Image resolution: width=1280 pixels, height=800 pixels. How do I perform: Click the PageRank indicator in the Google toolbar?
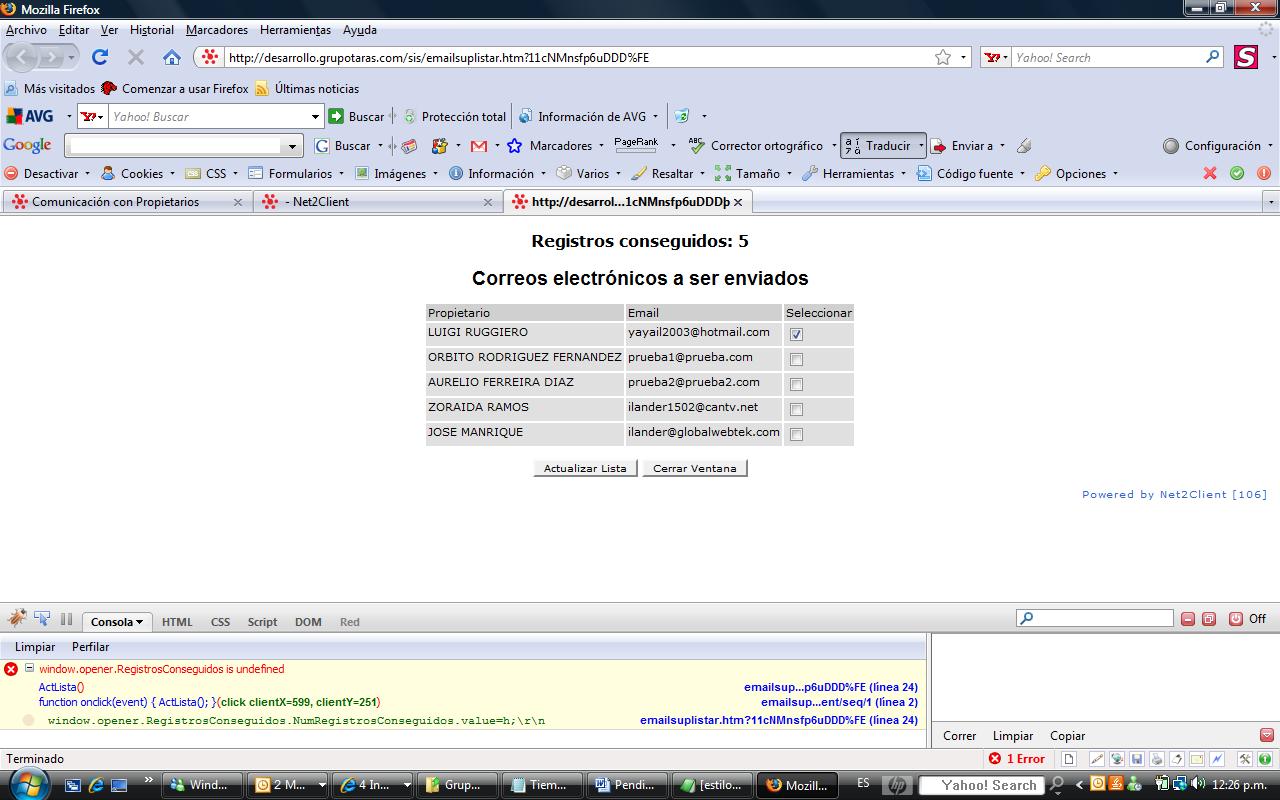point(636,145)
